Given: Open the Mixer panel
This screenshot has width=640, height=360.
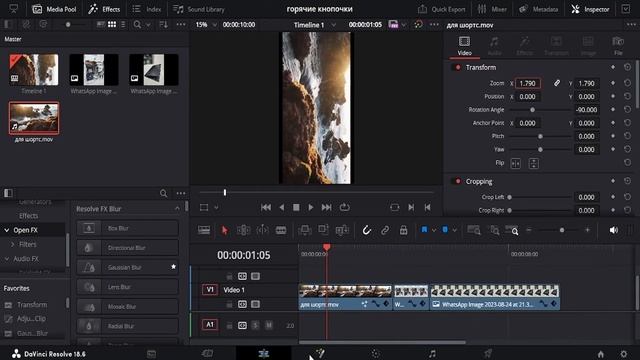Looking at the screenshot, I should (x=492, y=9).
